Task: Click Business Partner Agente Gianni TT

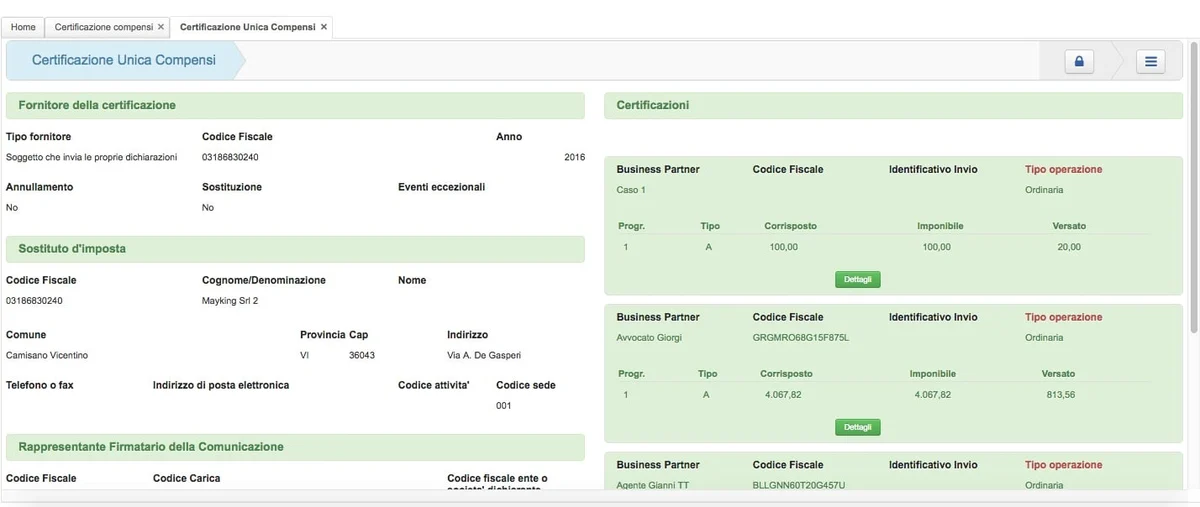Action: click(653, 485)
